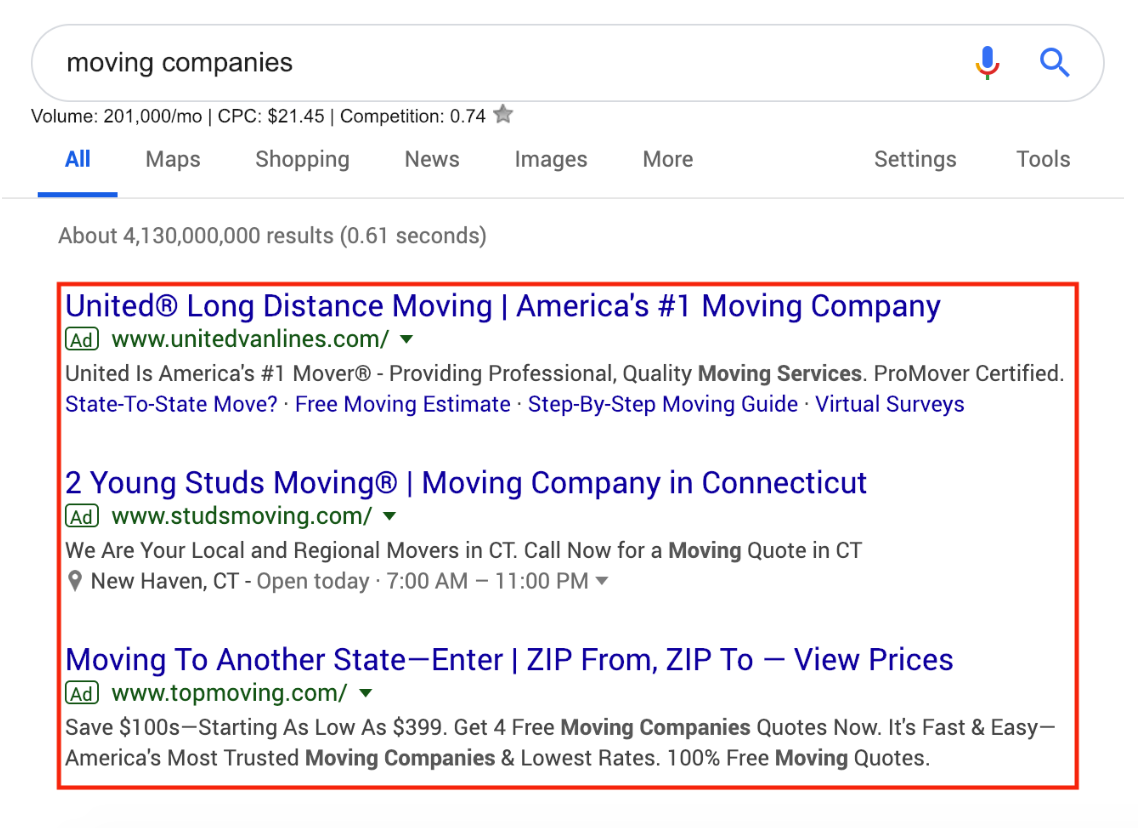1138x828 pixels.
Task: Click the Ad badge for studsmoving.com
Action: pyautogui.click(x=82, y=517)
